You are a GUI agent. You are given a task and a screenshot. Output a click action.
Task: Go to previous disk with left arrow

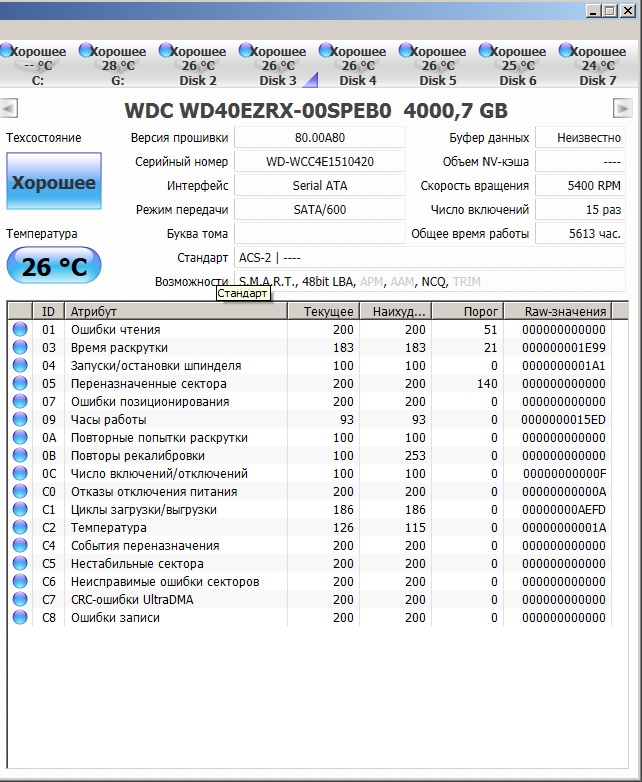[x=9, y=108]
